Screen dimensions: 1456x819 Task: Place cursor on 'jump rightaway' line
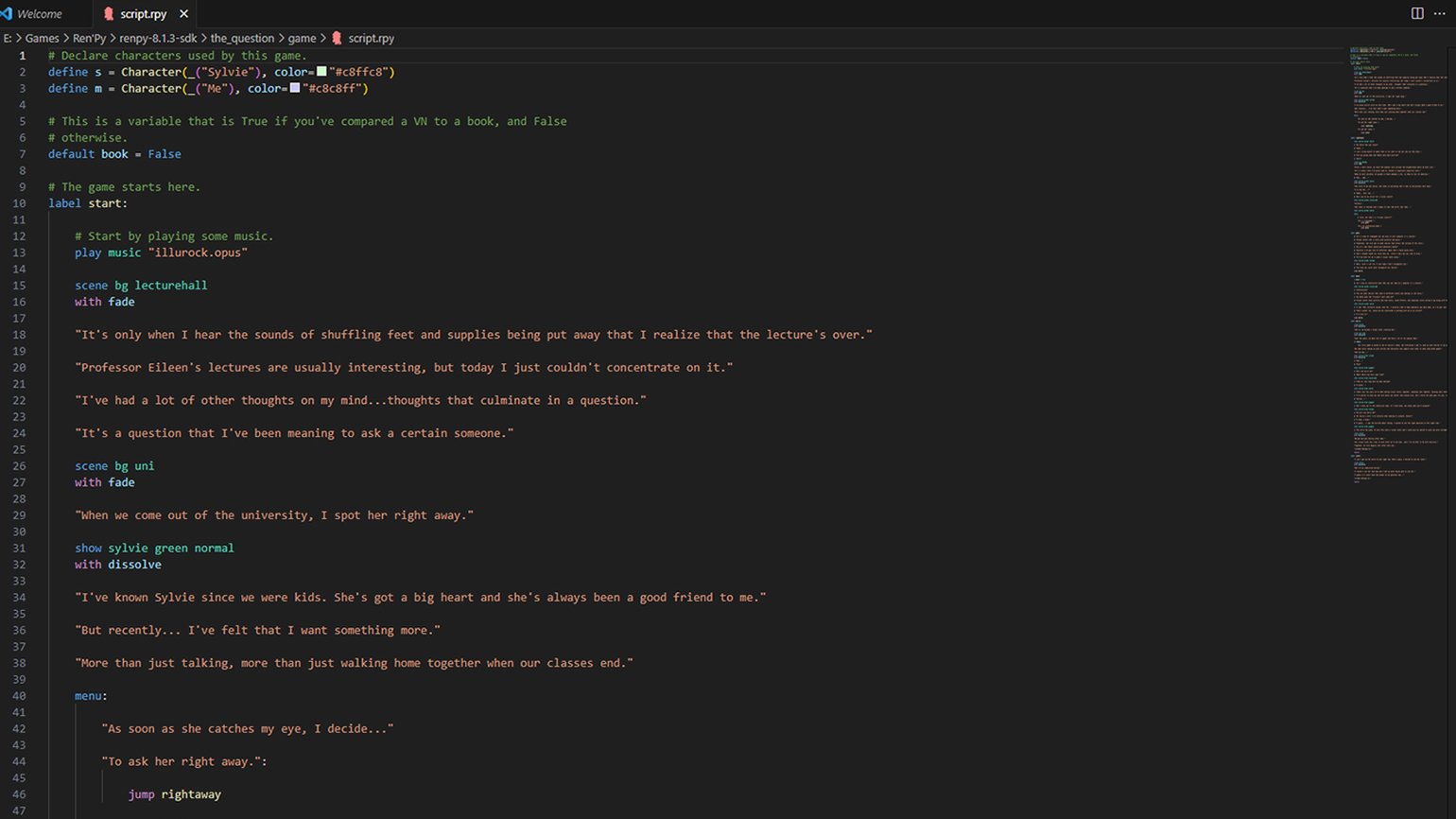tap(175, 794)
